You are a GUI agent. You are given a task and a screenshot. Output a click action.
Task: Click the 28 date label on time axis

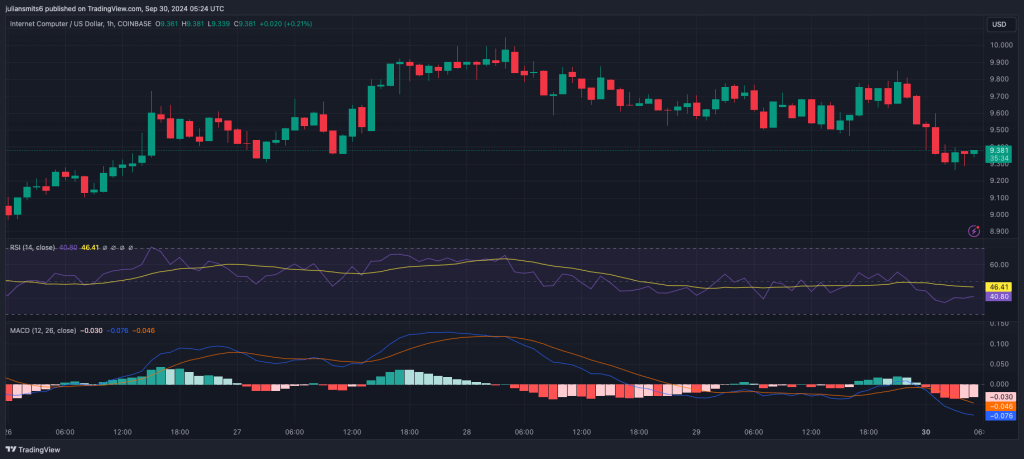point(467,432)
